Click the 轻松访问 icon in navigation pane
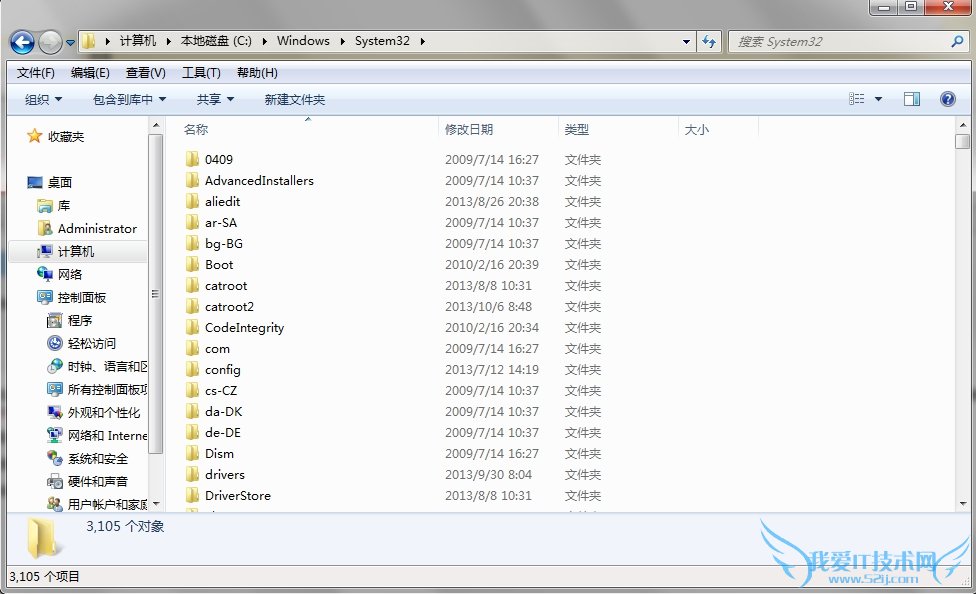The width and height of the screenshot is (976, 594). click(55, 343)
